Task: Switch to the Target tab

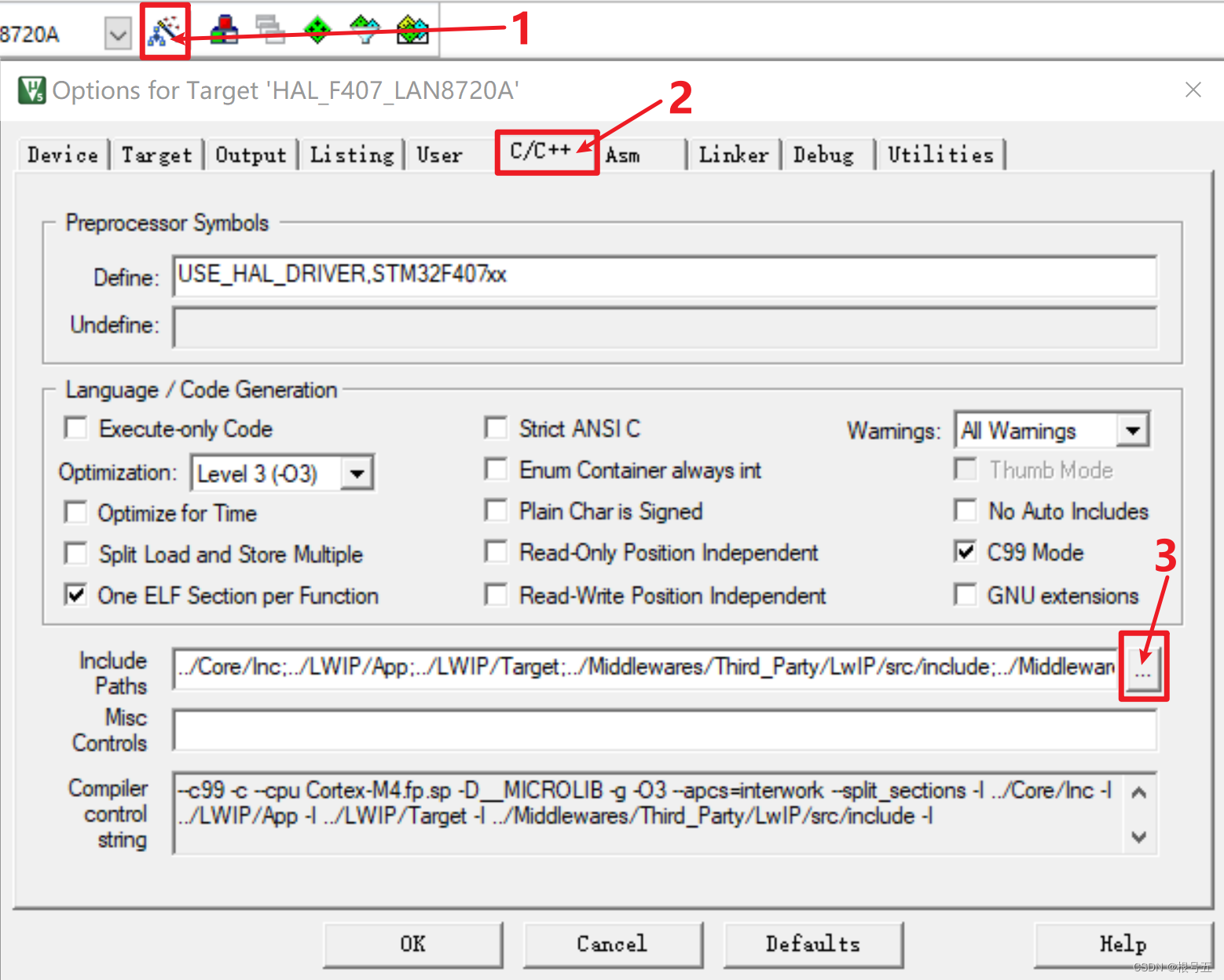Action: click(x=156, y=155)
